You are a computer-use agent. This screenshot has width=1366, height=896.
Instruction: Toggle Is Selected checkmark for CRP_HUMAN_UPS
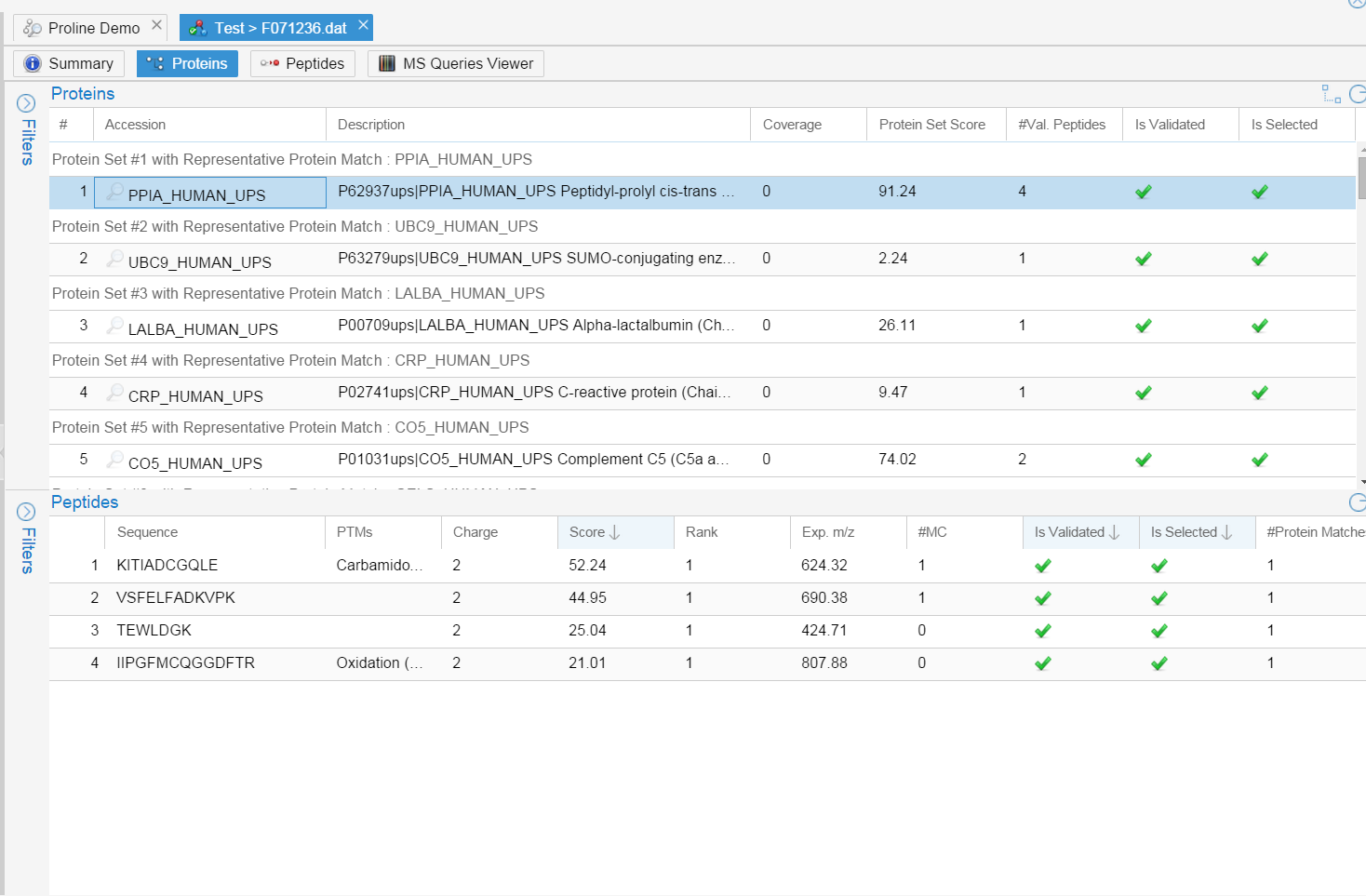coord(1260,393)
